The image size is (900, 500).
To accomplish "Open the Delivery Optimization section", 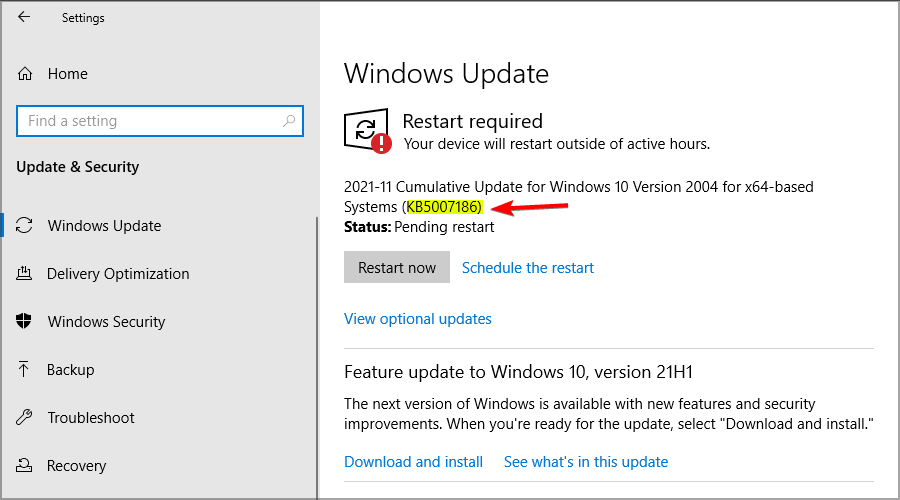I will [x=118, y=274].
